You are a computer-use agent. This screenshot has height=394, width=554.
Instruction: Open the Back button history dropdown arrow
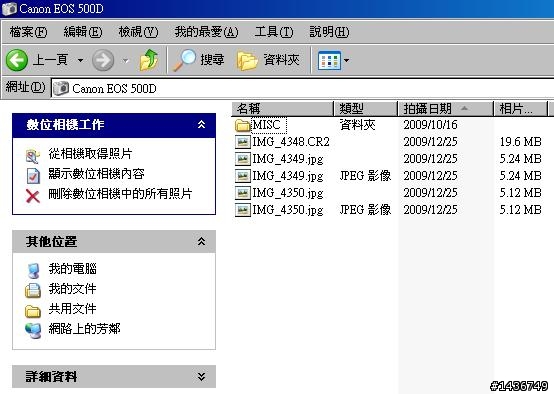(81, 60)
